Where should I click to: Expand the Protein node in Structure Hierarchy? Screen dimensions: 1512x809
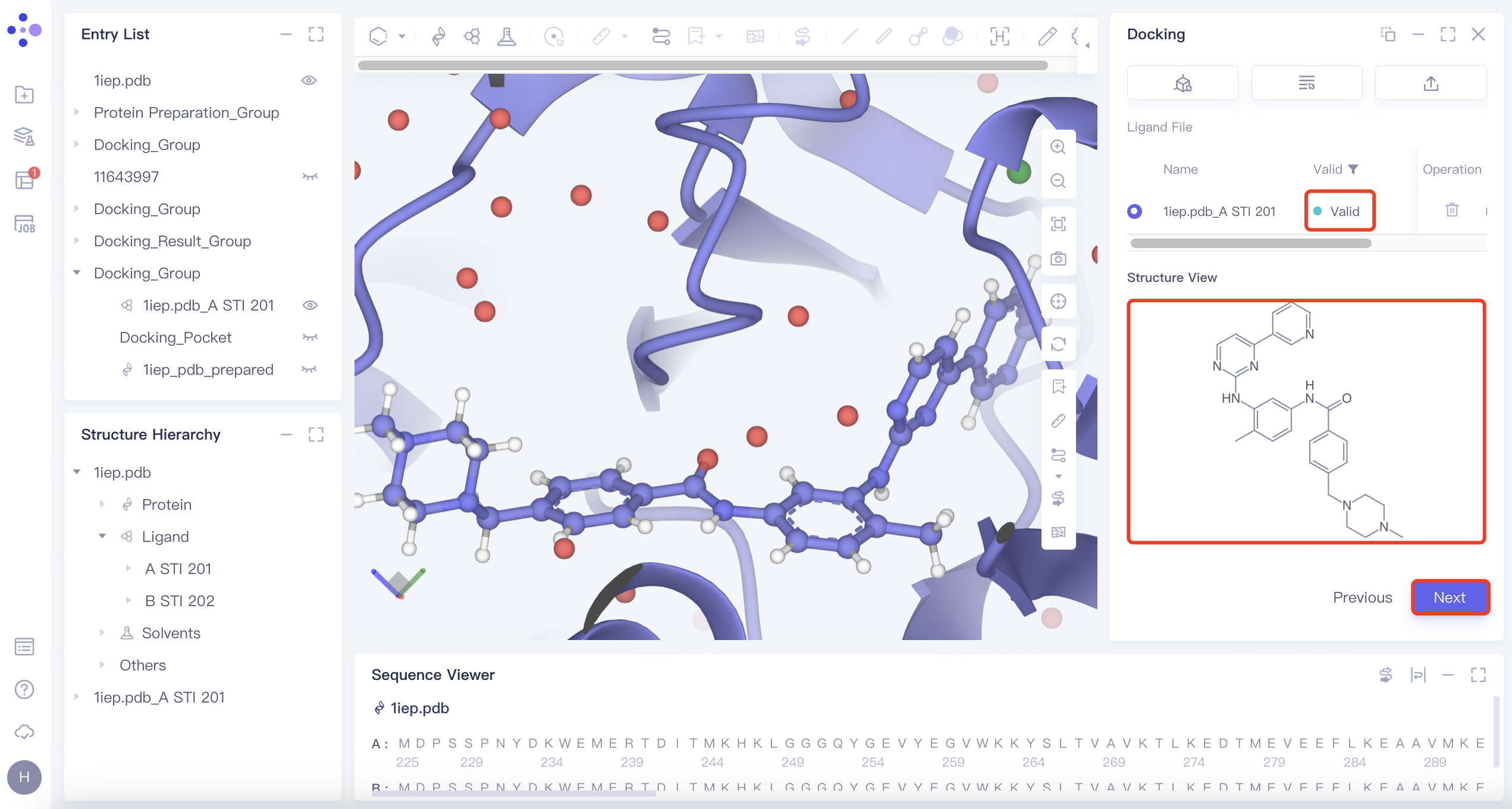(x=101, y=504)
